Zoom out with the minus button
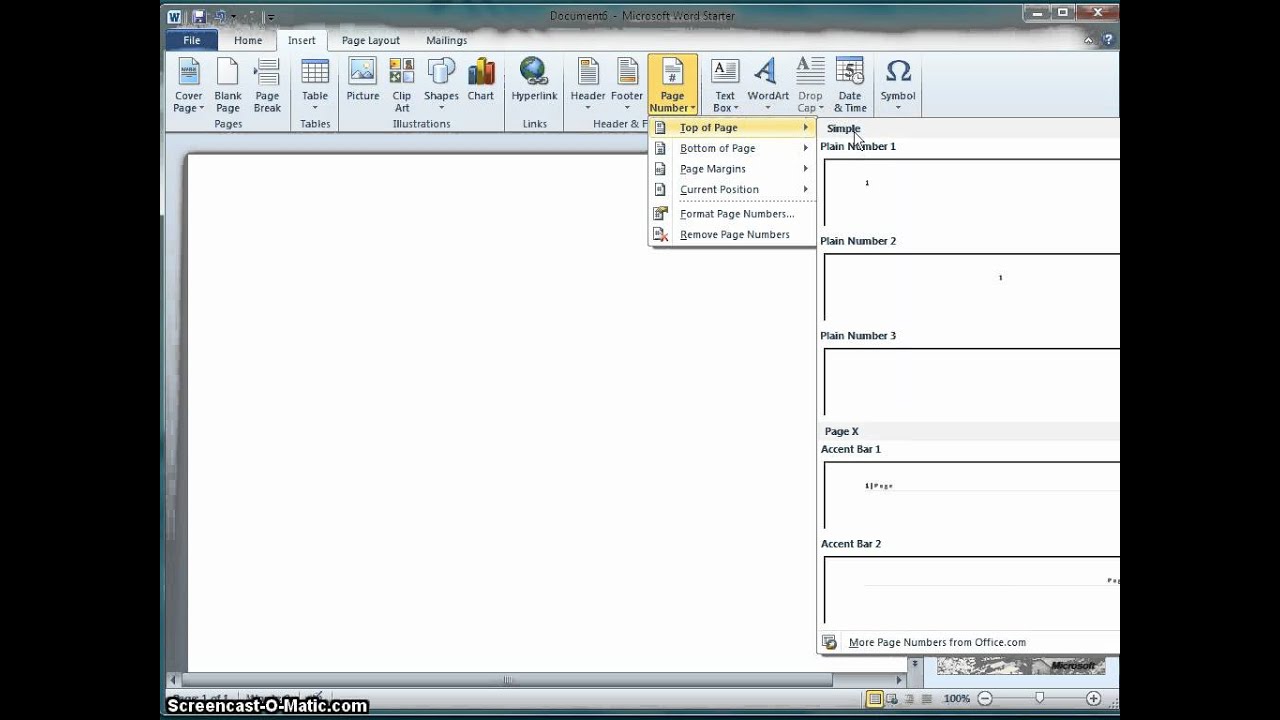 tap(985, 698)
